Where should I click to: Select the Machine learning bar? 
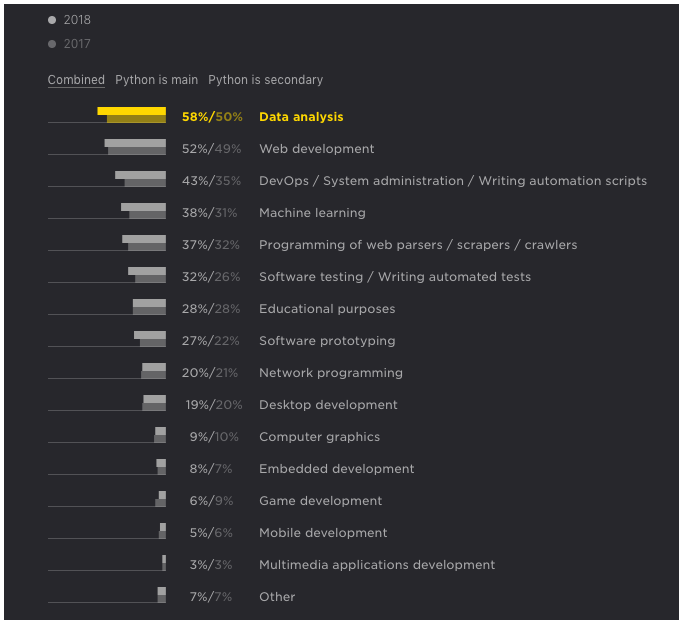(x=144, y=211)
